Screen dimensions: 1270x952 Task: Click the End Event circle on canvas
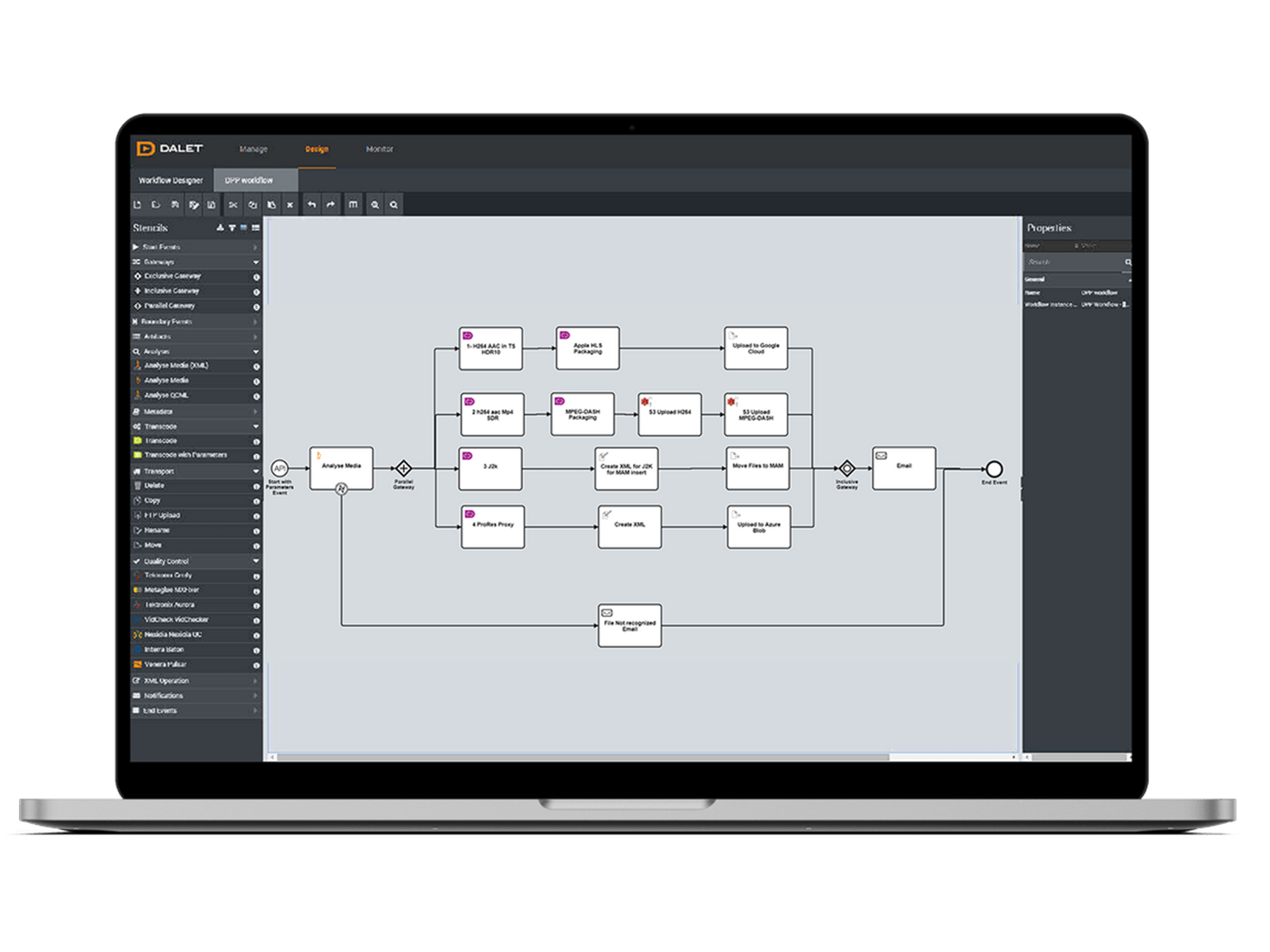click(994, 469)
